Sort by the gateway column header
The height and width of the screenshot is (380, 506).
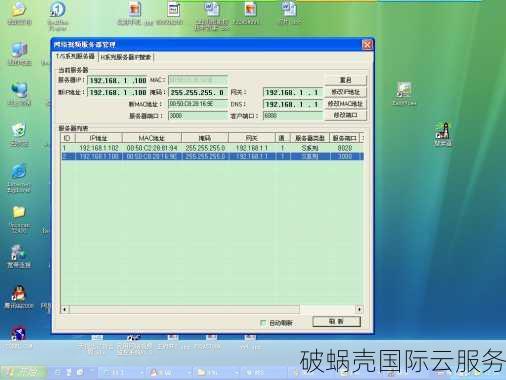[251, 138]
